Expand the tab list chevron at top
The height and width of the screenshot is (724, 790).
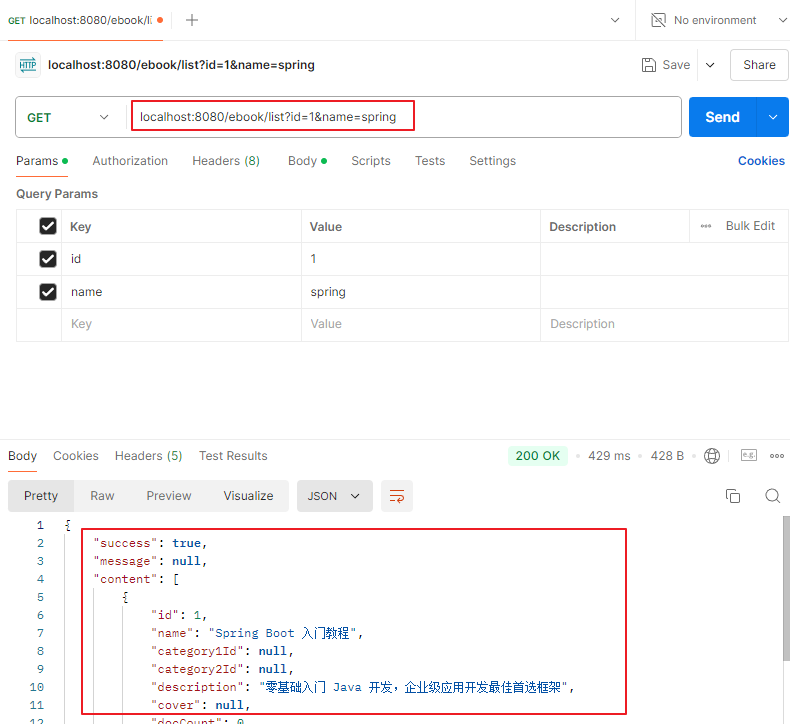pyautogui.click(x=615, y=20)
